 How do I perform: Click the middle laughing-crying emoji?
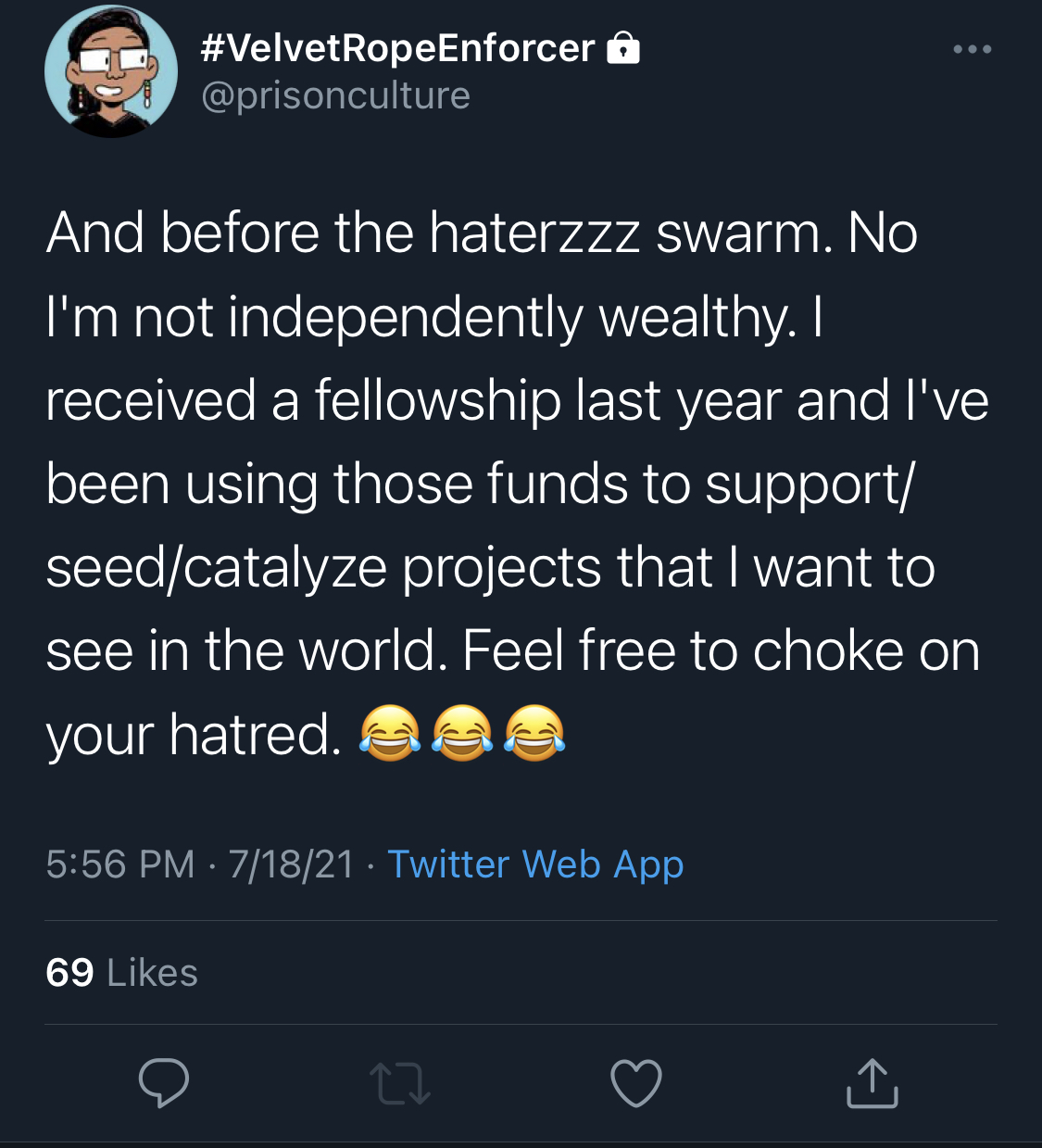(x=462, y=733)
